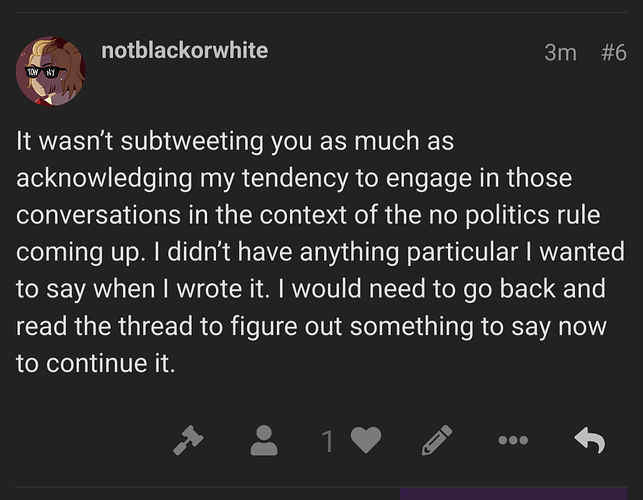This screenshot has height=500, width=643.
Task: Click the hammer-shaped staff action icon
Action: click(x=188, y=440)
